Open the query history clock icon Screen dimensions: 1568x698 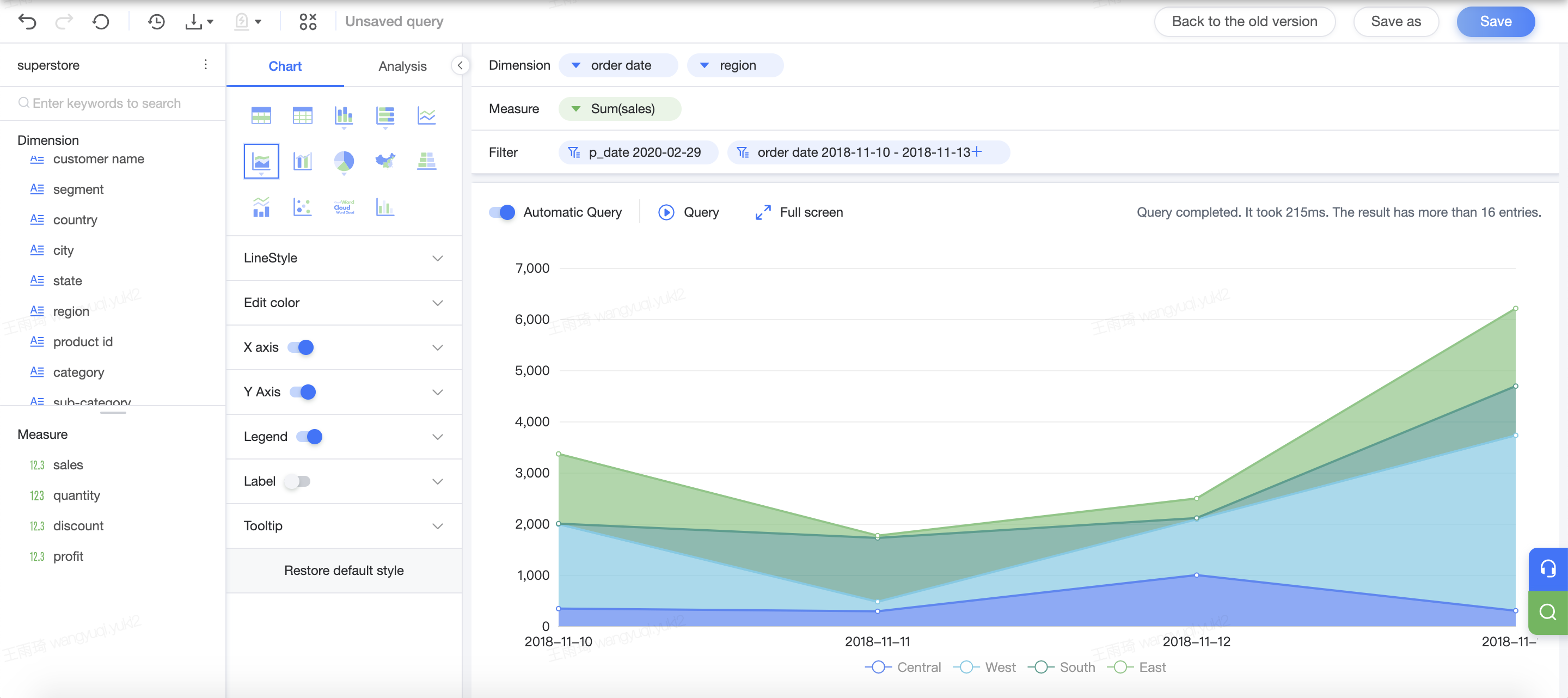coord(156,22)
